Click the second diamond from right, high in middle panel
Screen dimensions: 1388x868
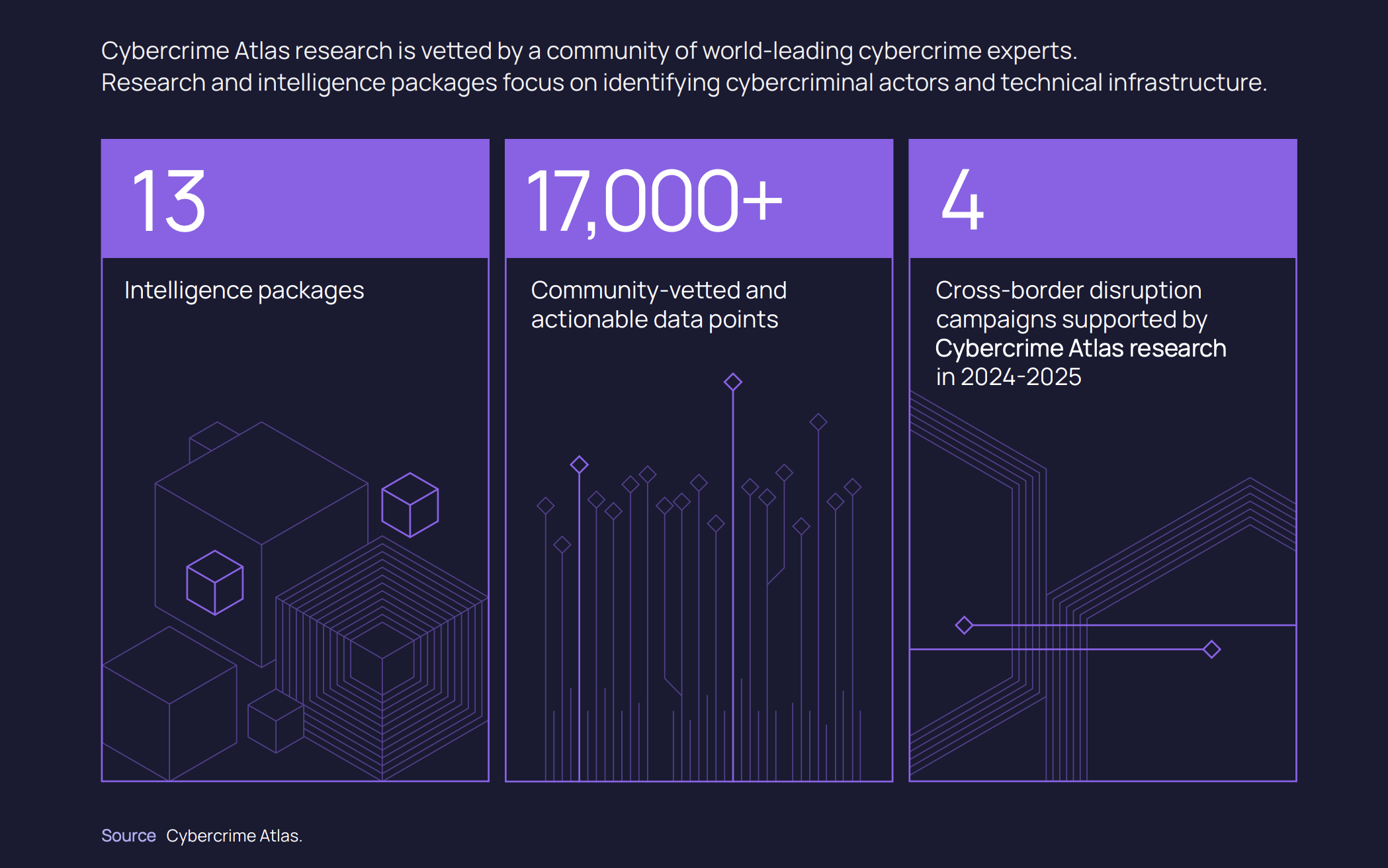(x=818, y=421)
